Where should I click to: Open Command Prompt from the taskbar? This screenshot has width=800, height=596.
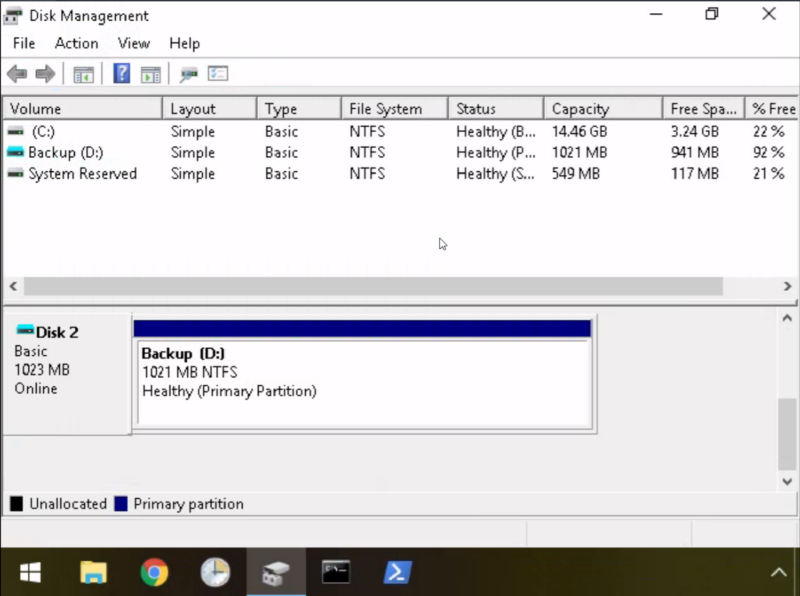[336, 572]
